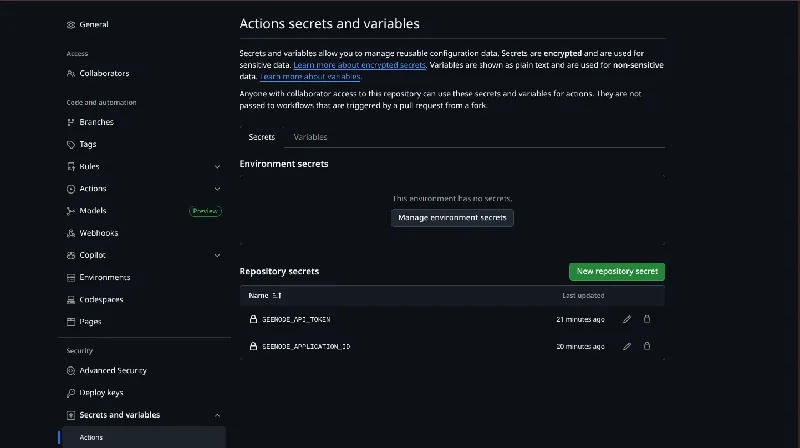Viewport: 800px width, 448px height.
Task: Expand the Copilot sidebar section
Action: (x=217, y=255)
